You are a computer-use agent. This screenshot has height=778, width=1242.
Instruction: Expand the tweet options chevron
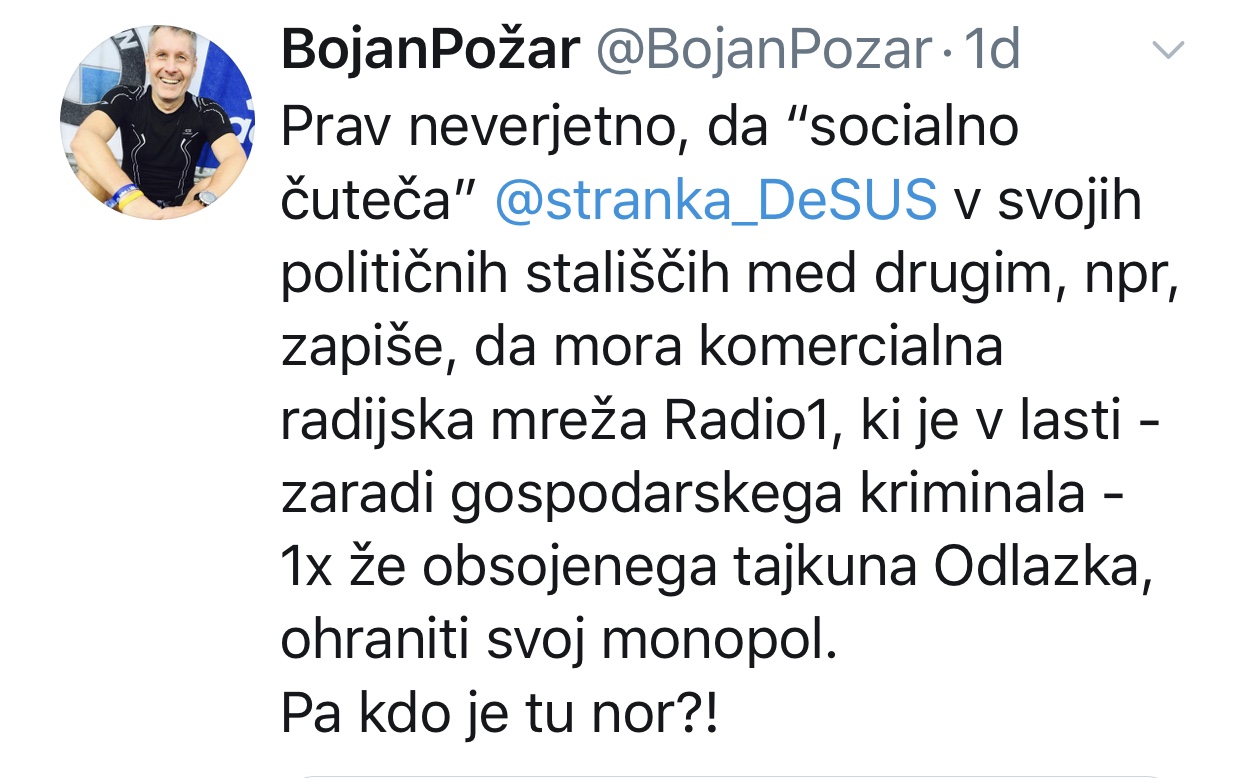[1168, 49]
